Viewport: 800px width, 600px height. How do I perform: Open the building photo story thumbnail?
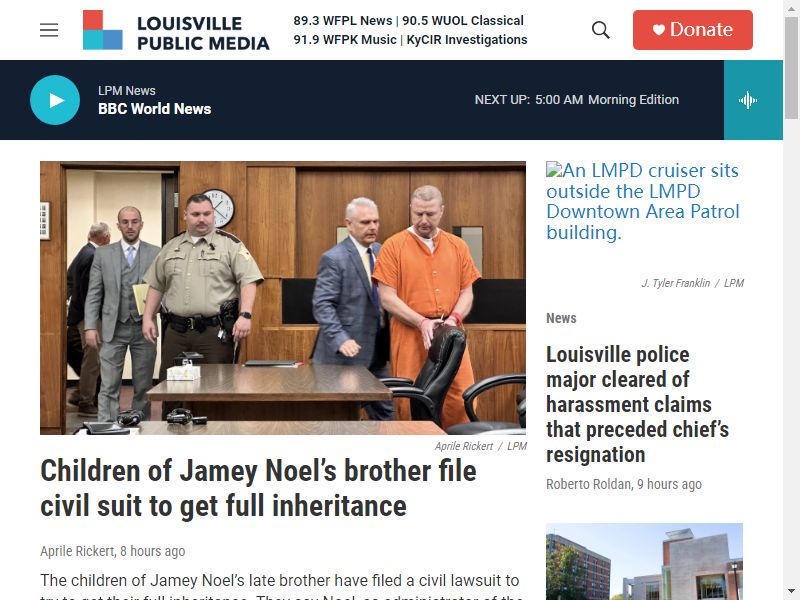(644, 561)
